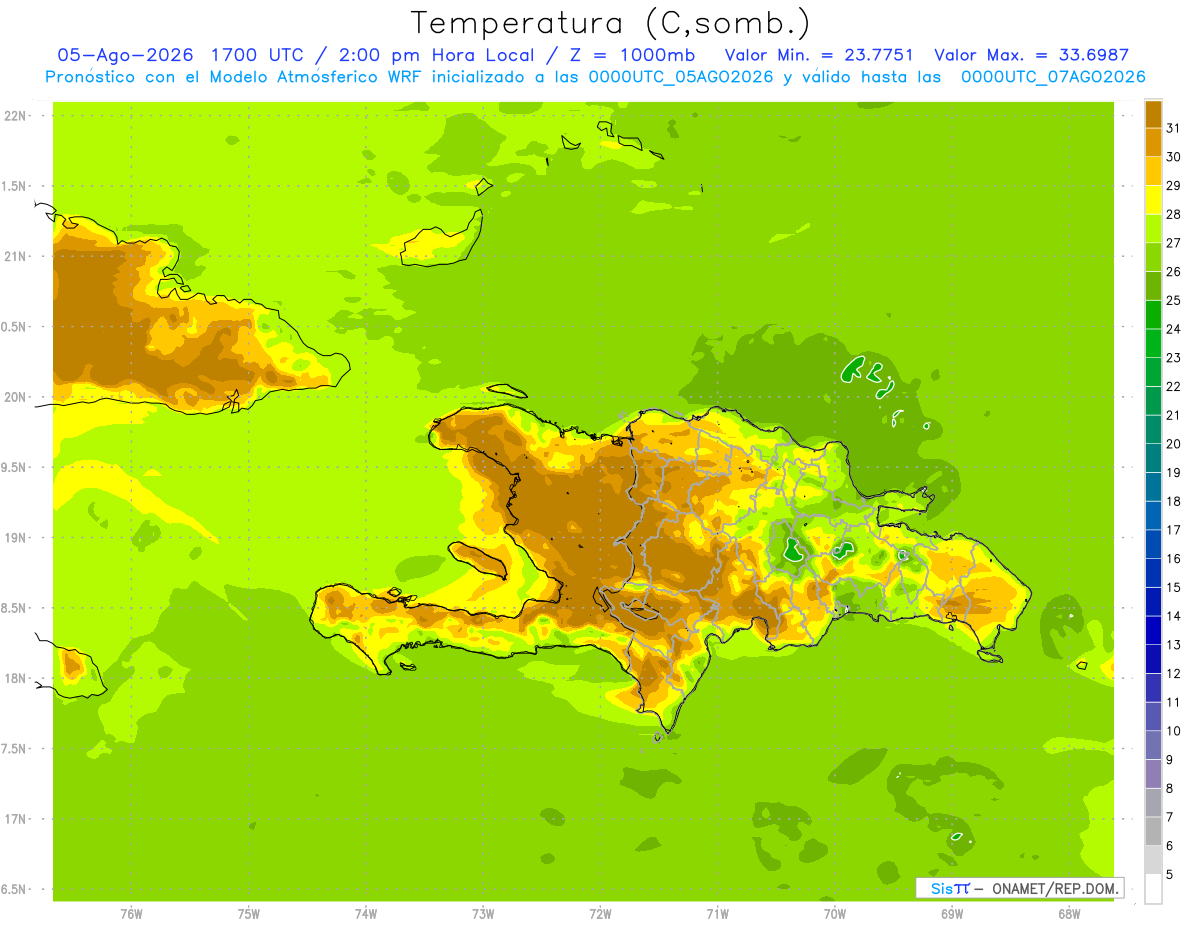Screen dimensions: 1200x927
Task: Select the 'Z = 1000mb' level text
Action: click(634, 55)
